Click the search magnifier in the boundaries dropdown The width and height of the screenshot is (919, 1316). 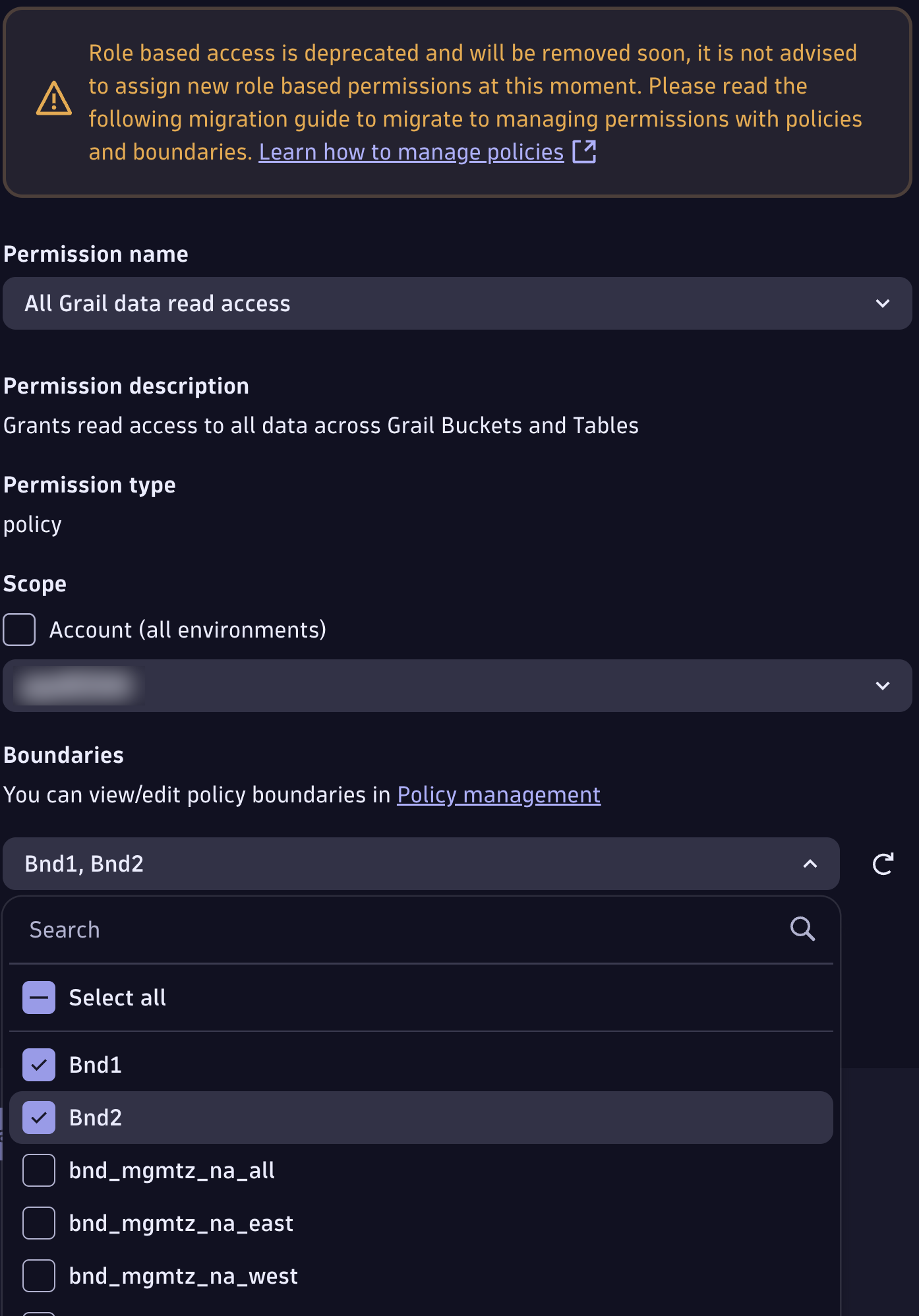(802, 930)
